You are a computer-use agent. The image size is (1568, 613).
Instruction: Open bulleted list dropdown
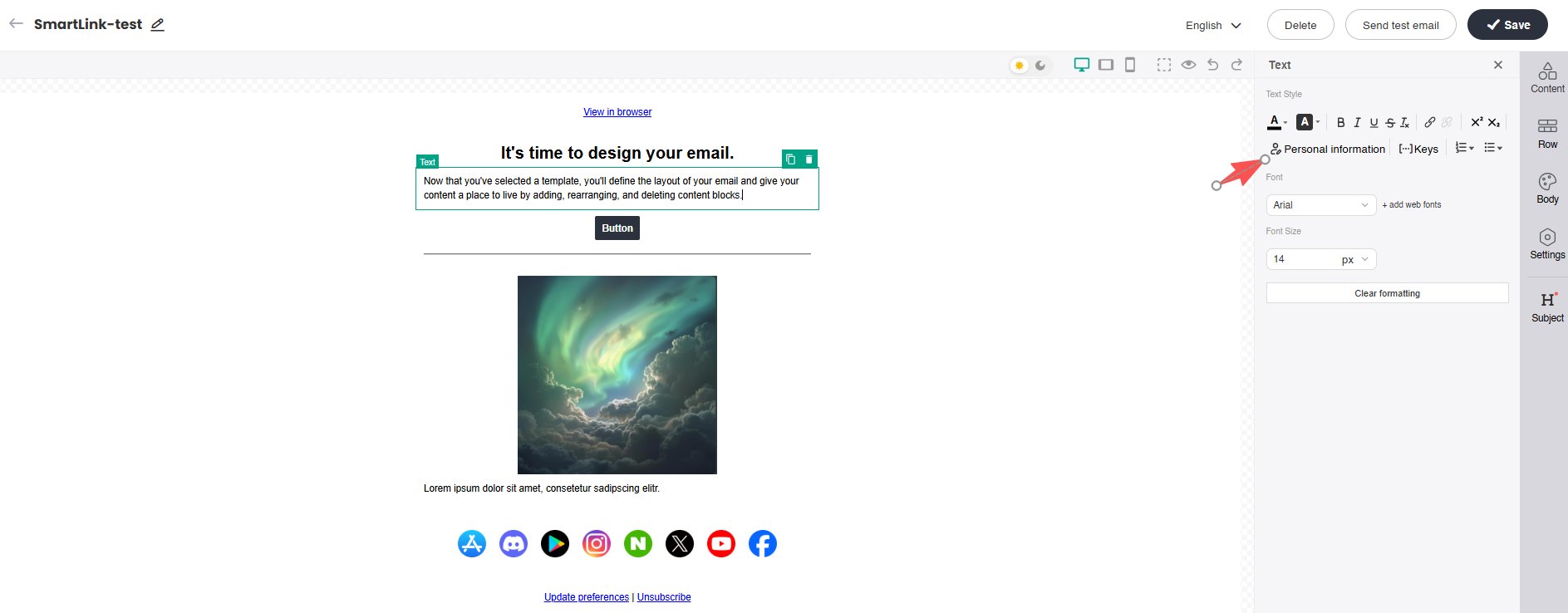[x=1493, y=148]
